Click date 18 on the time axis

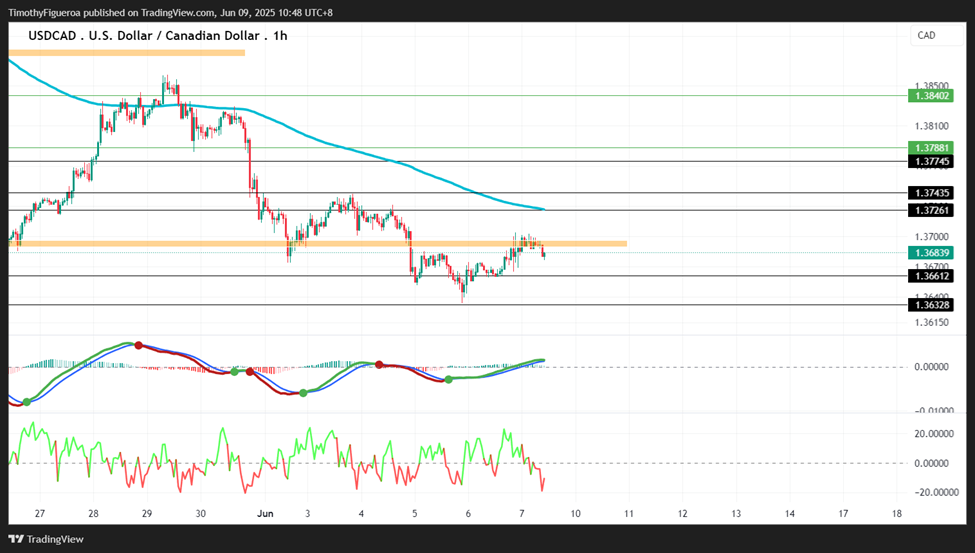click(897, 513)
